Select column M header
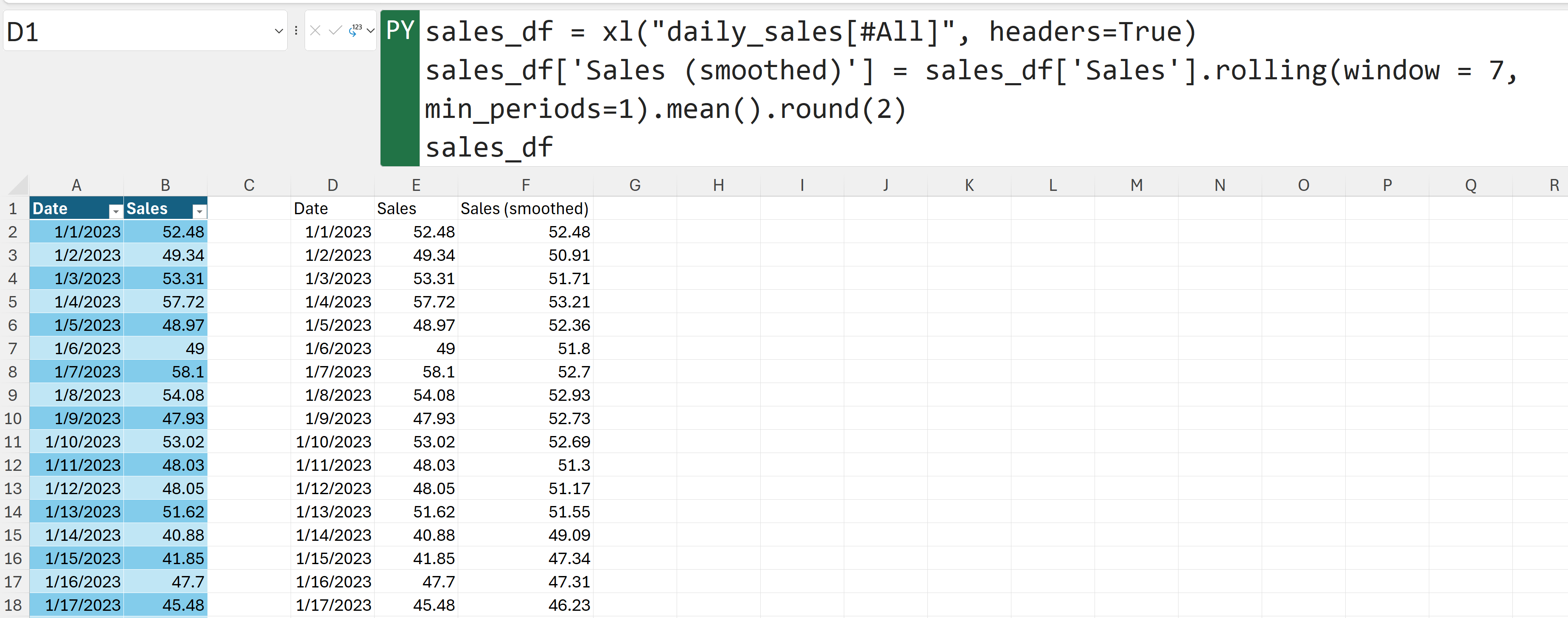 (x=1136, y=185)
